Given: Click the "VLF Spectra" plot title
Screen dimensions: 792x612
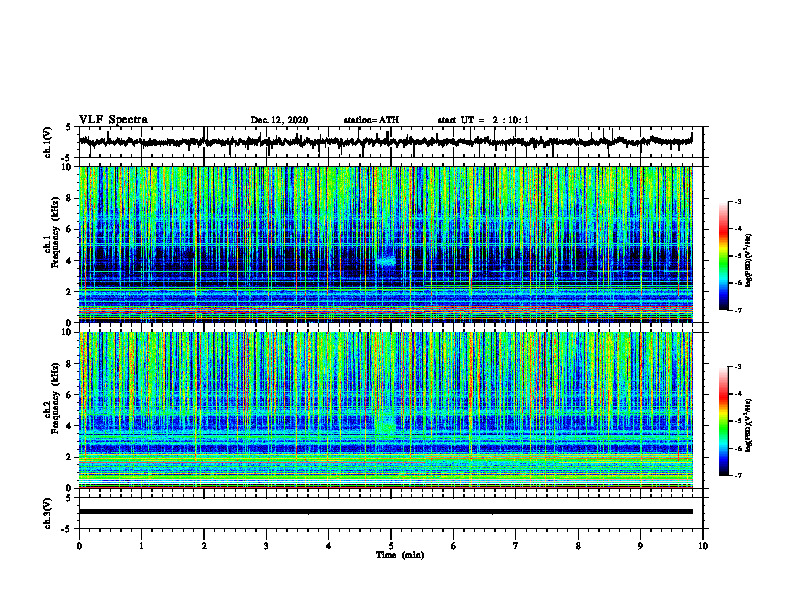Looking at the screenshot, I should (x=113, y=120).
